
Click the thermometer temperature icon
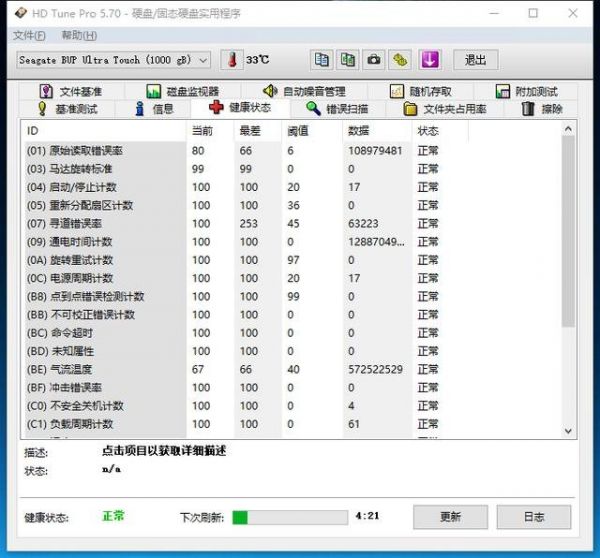[x=232, y=60]
